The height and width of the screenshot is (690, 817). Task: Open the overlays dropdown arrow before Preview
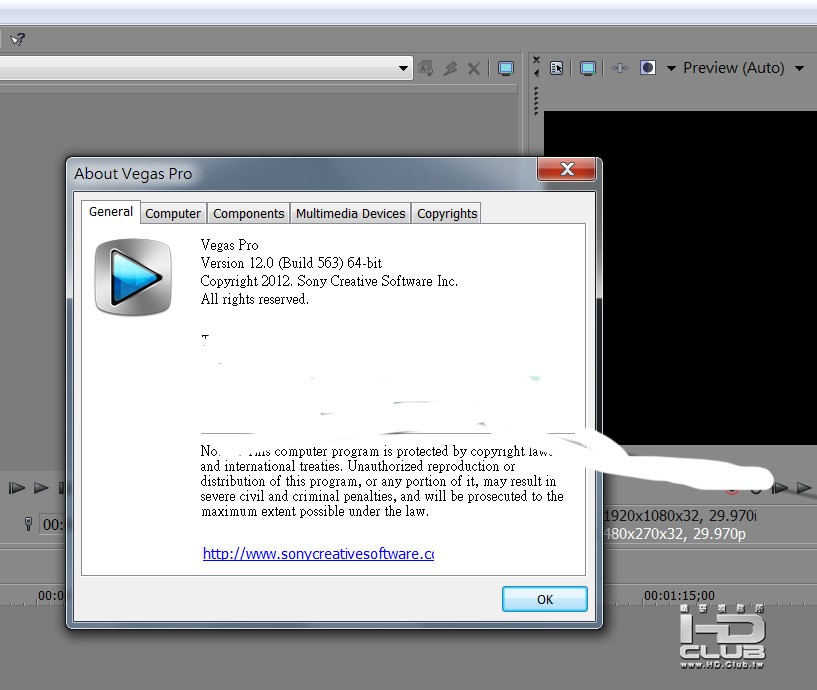pyautogui.click(x=671, y=68)
